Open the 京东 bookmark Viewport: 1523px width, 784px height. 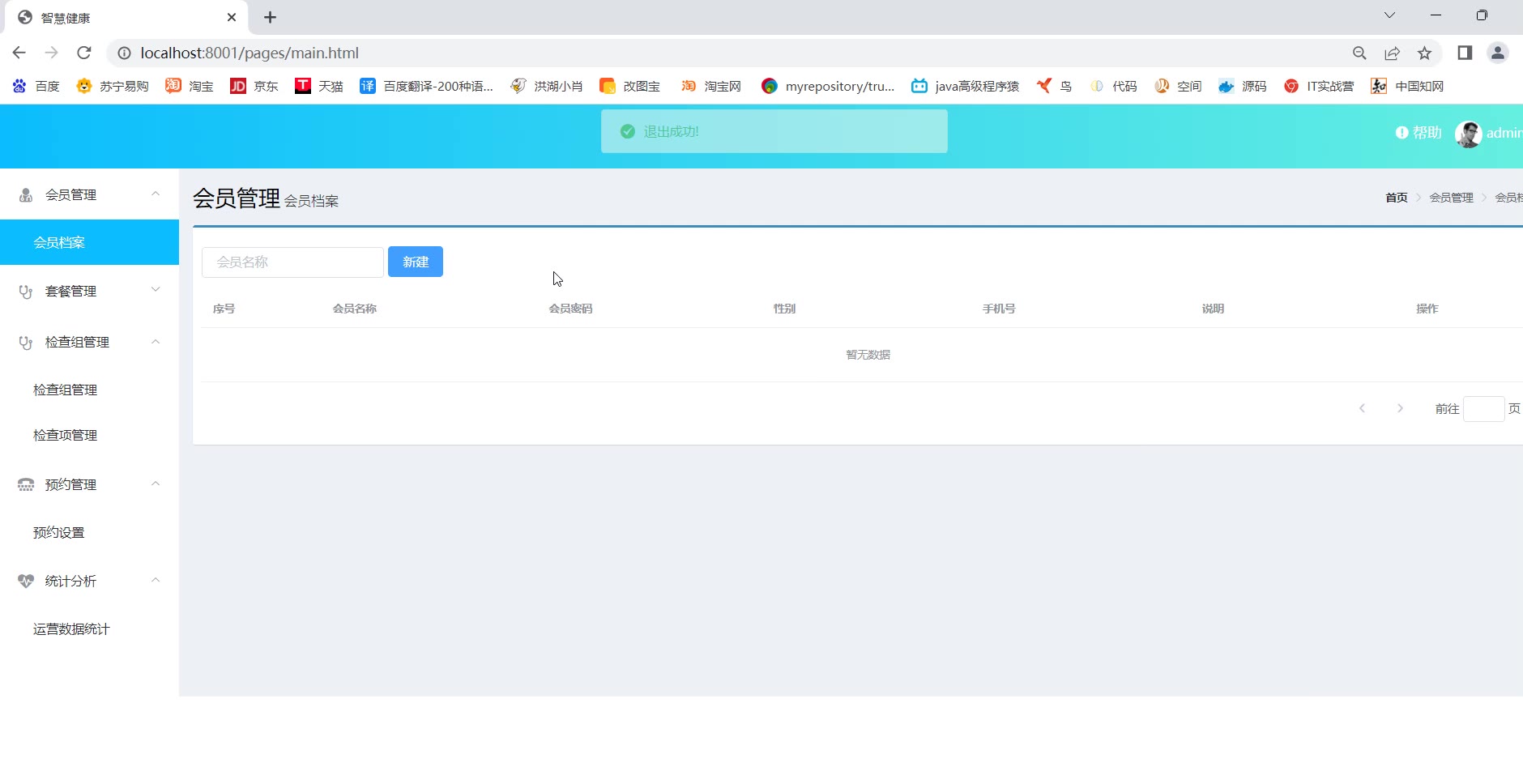pos(254,86)
